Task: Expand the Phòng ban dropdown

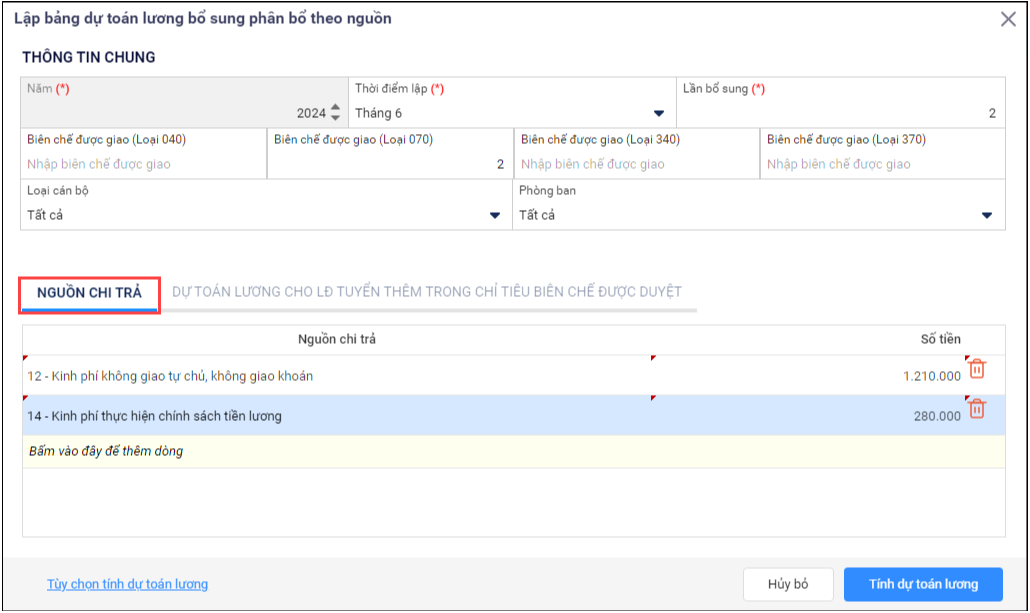Action: [987, 216]
